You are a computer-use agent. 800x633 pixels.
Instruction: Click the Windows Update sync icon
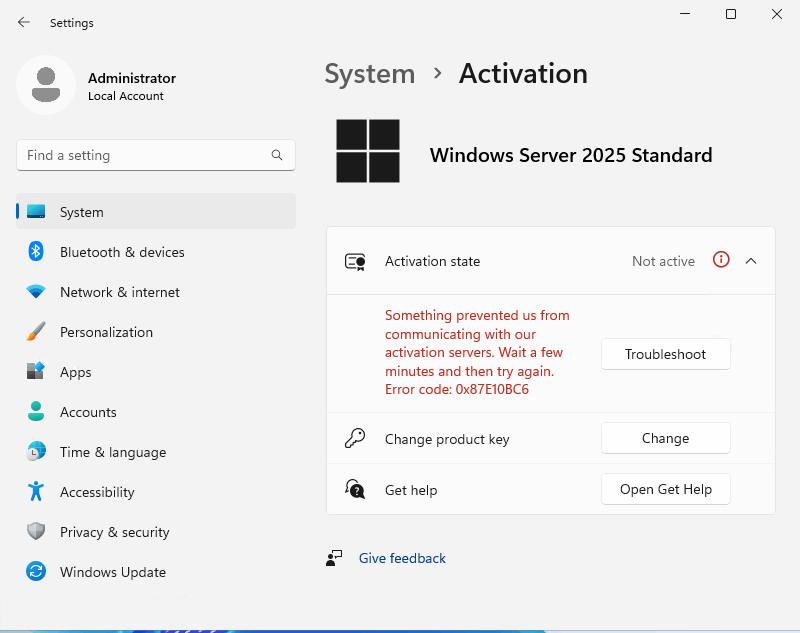(36, 571)
